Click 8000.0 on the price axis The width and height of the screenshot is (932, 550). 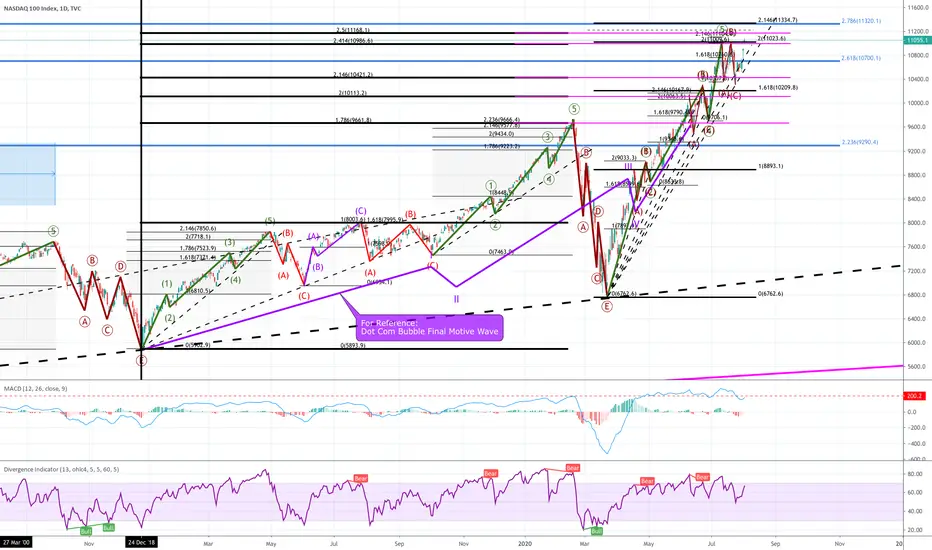tap(918, 223)
